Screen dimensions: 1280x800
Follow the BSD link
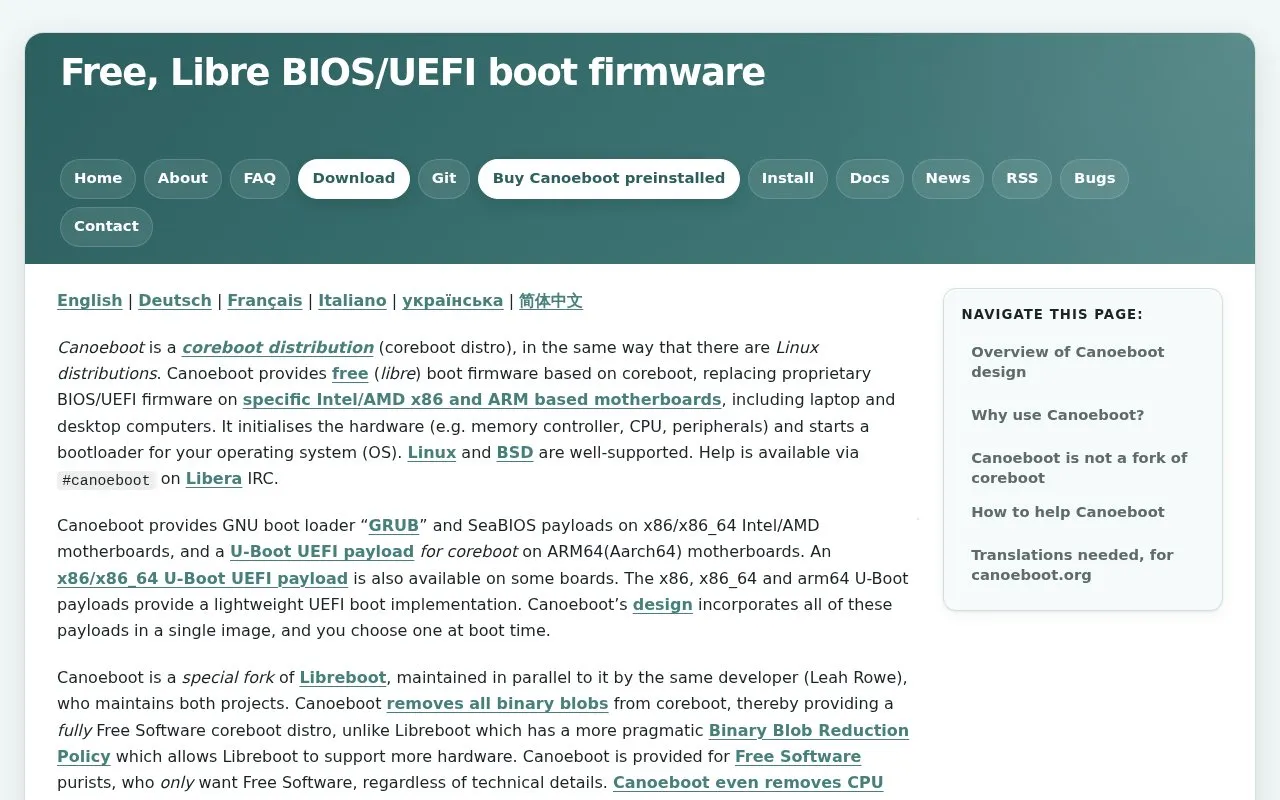coord(515,453)
